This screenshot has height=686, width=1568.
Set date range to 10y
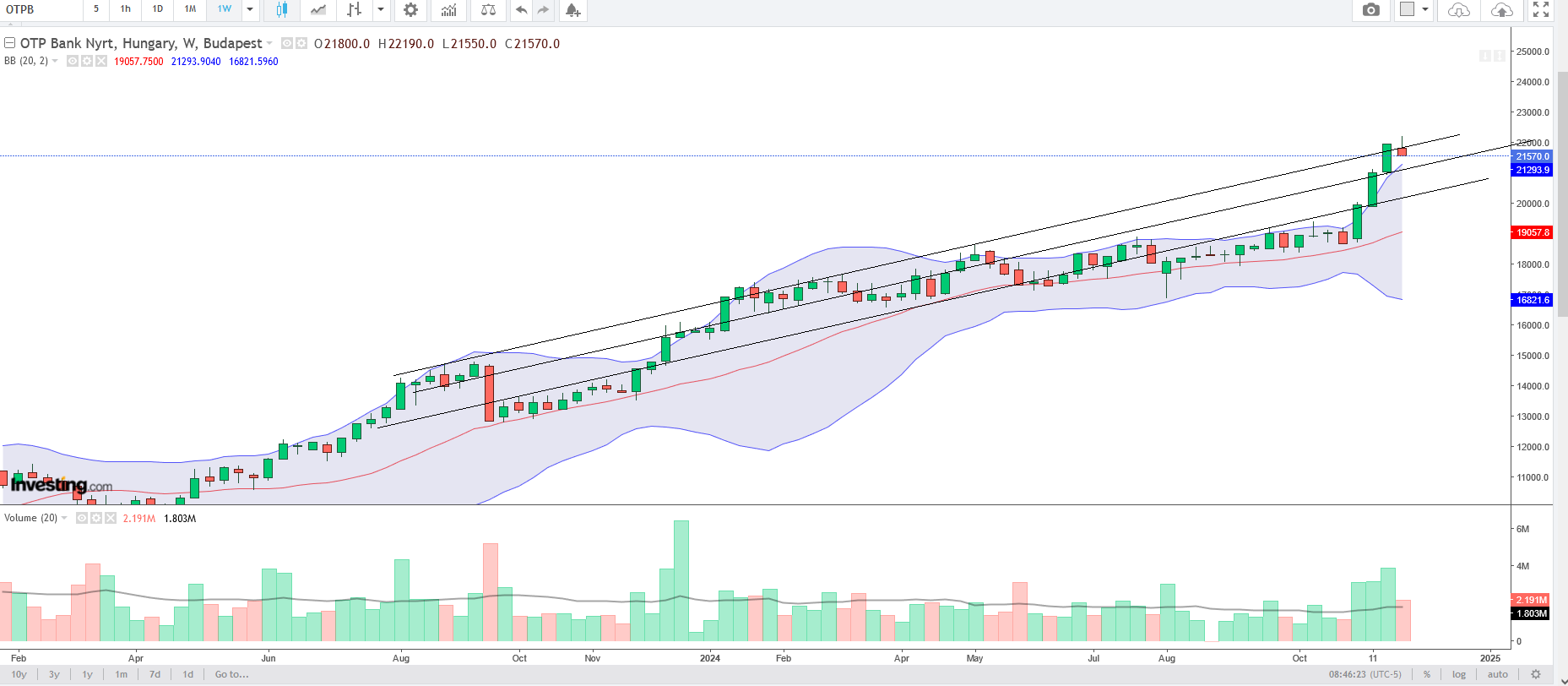(x=19, y=674)
